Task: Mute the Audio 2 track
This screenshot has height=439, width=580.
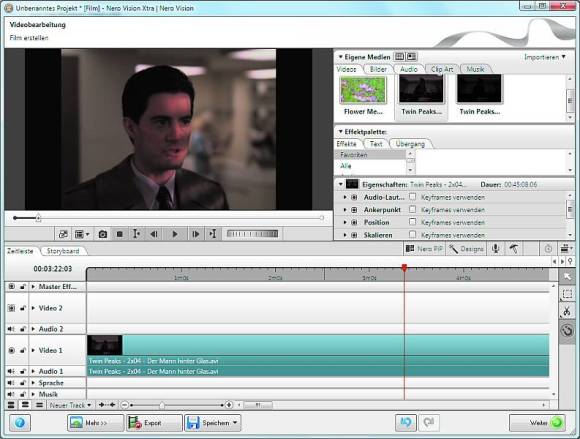Action: pos(11,329)
